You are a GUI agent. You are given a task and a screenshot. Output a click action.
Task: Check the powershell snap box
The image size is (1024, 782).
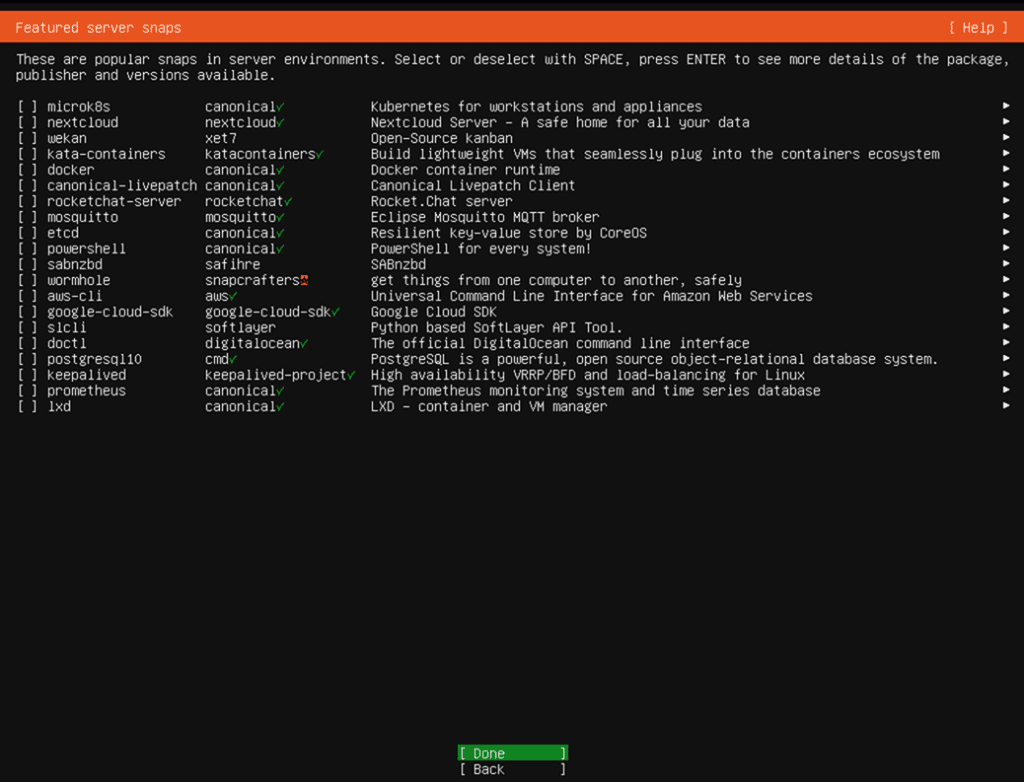click(27, 249)
